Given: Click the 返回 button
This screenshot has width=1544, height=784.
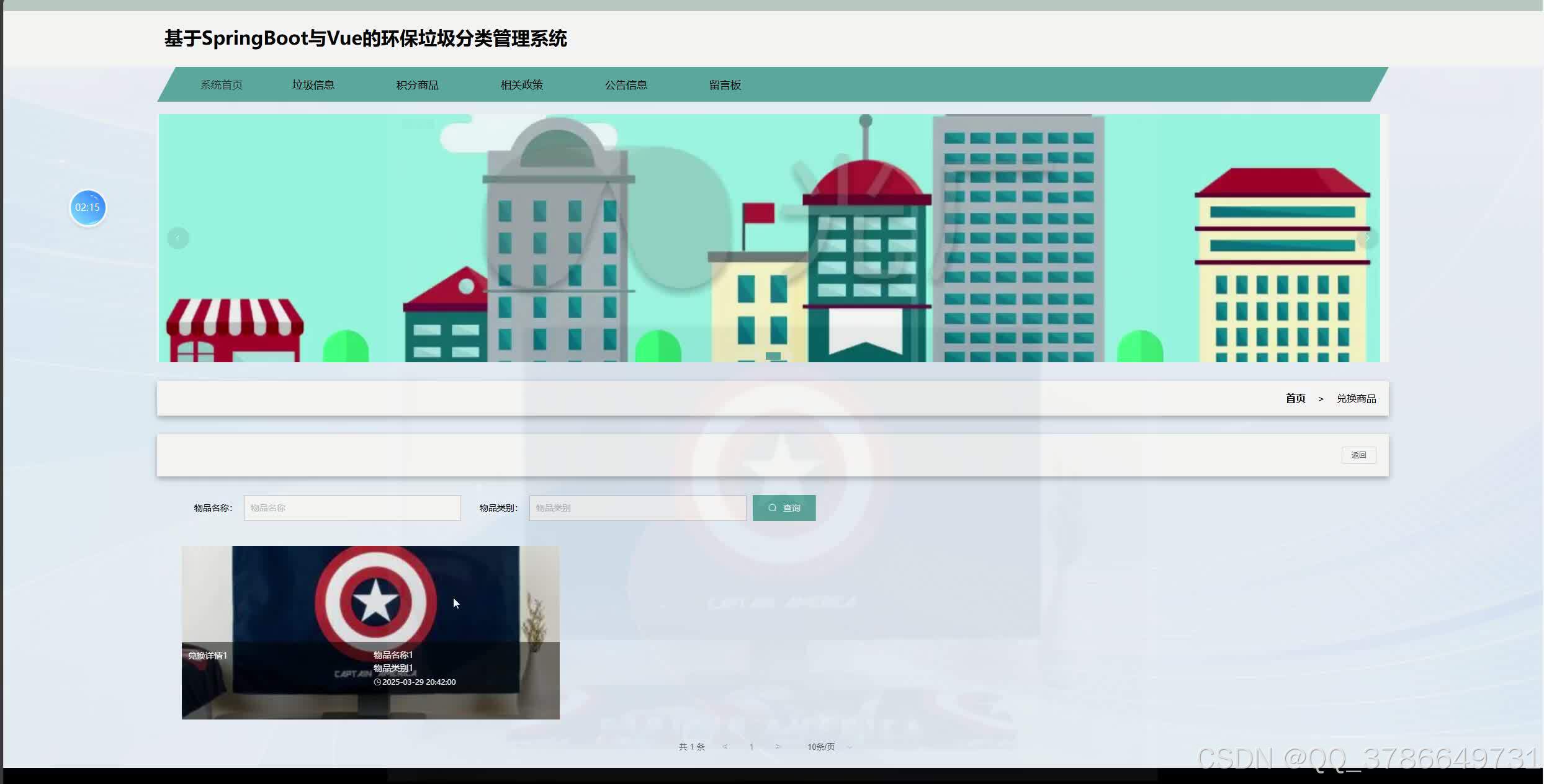Looking at the screenshot, I should click(1358, 455).
